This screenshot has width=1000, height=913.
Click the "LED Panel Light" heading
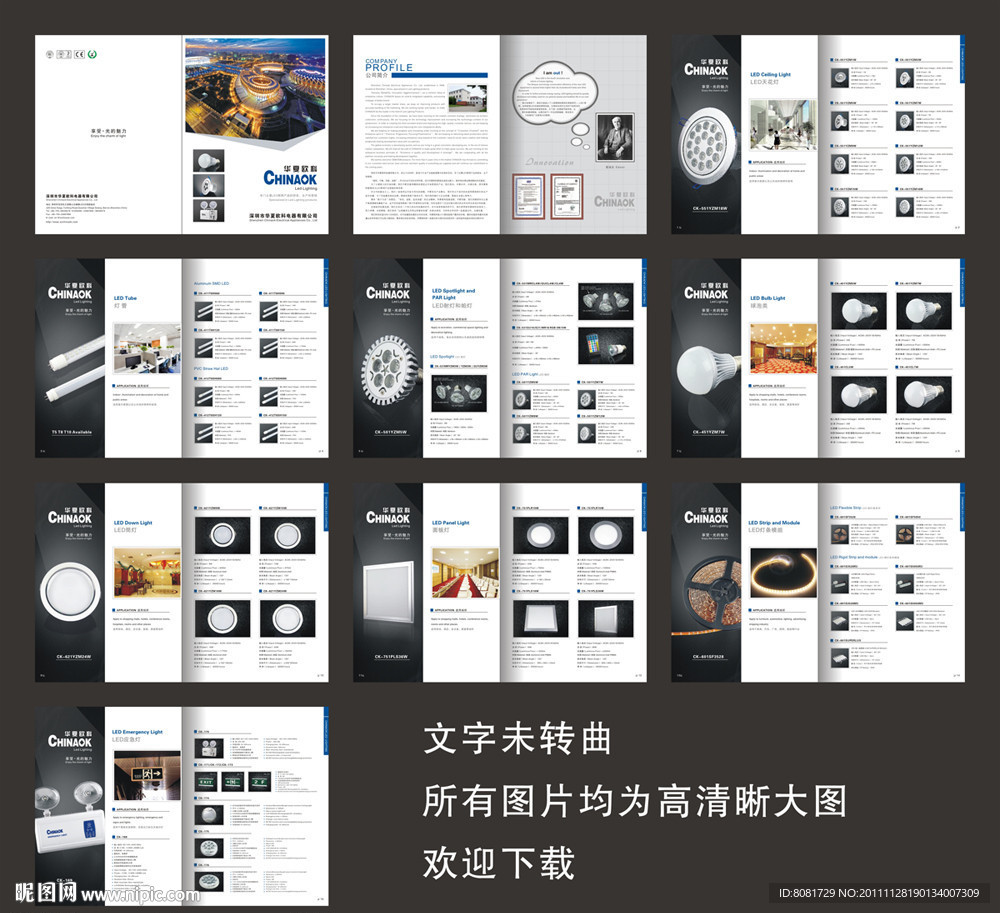click(450, 523)
